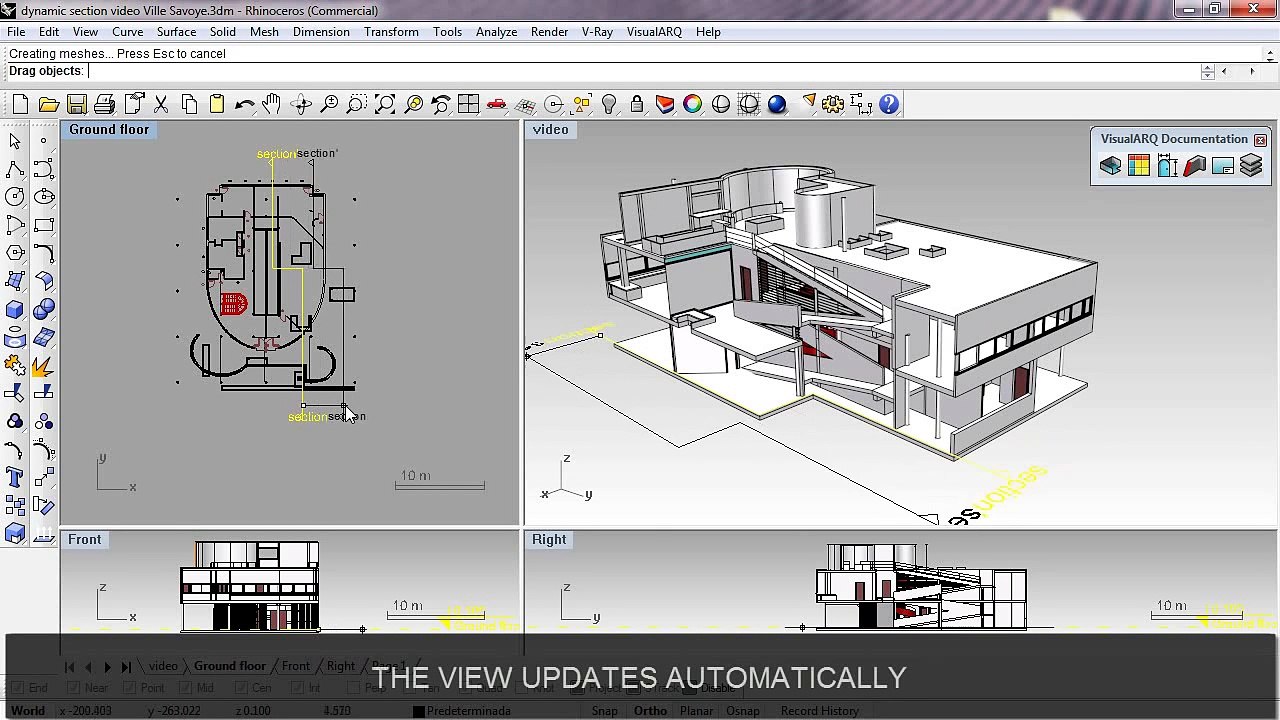
Task: Click the Zoom Window icon
Action: pos(357,104)
